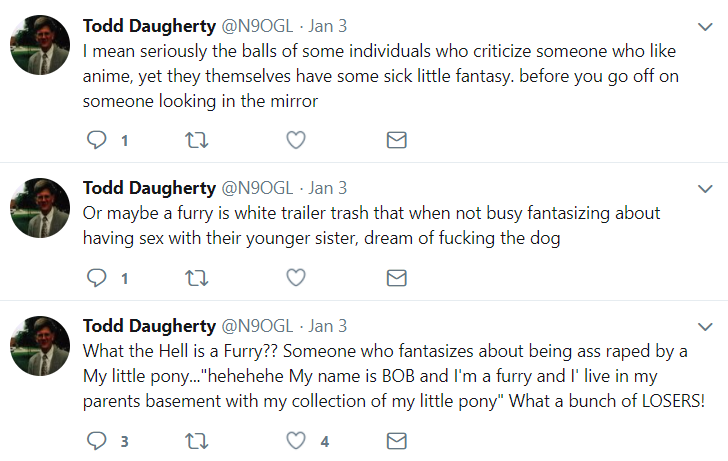Reply to the tweet about anime critics
This screenshot has width=728, height=461.
click(x=97, y=141)
